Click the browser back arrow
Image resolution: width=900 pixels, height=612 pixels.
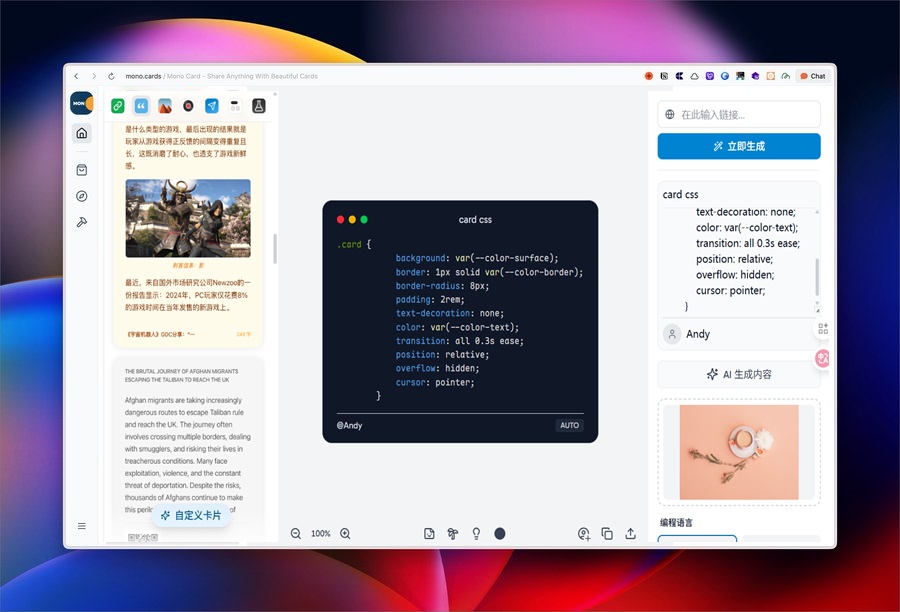[76, 76]
